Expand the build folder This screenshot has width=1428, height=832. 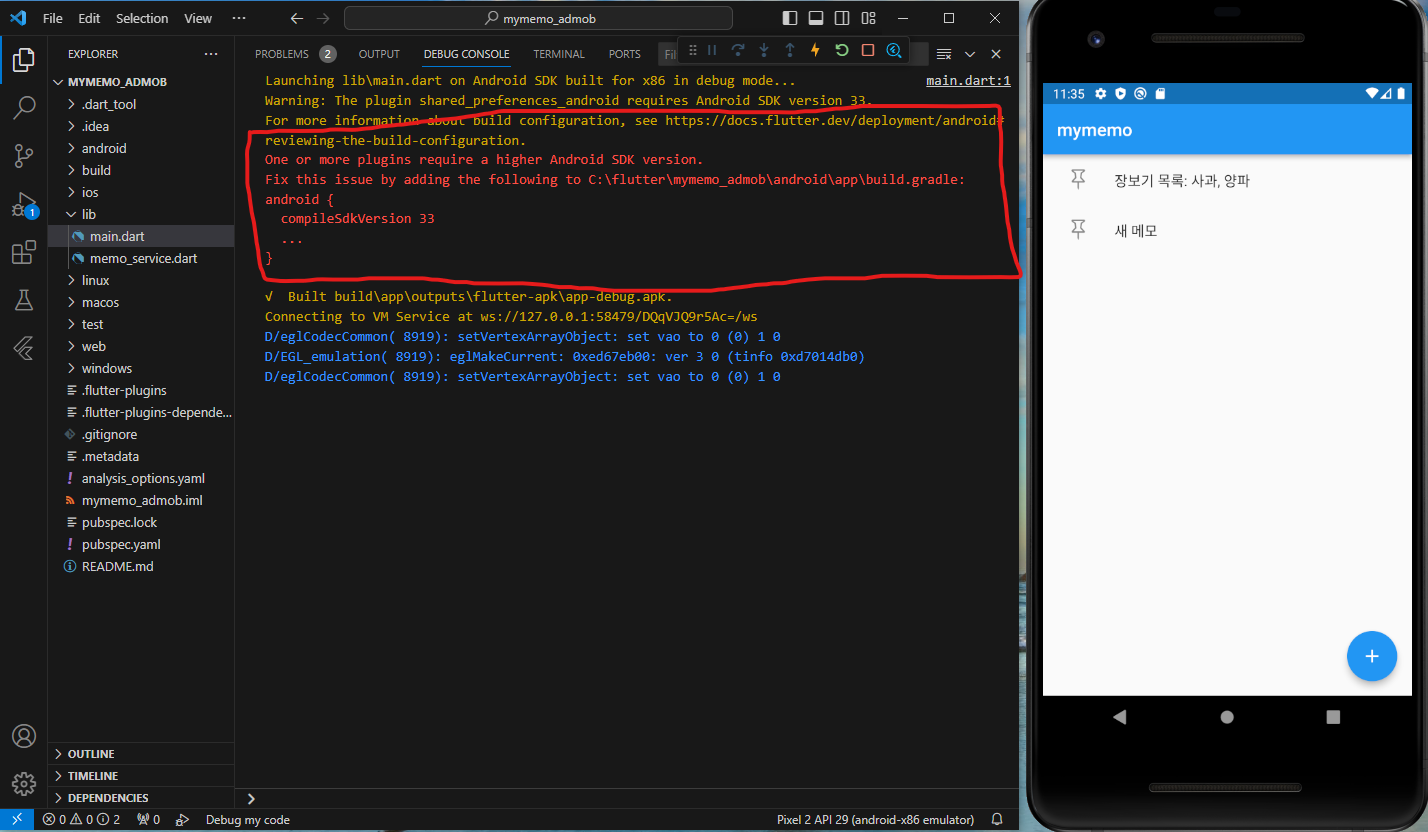click(x=141, y=170)
